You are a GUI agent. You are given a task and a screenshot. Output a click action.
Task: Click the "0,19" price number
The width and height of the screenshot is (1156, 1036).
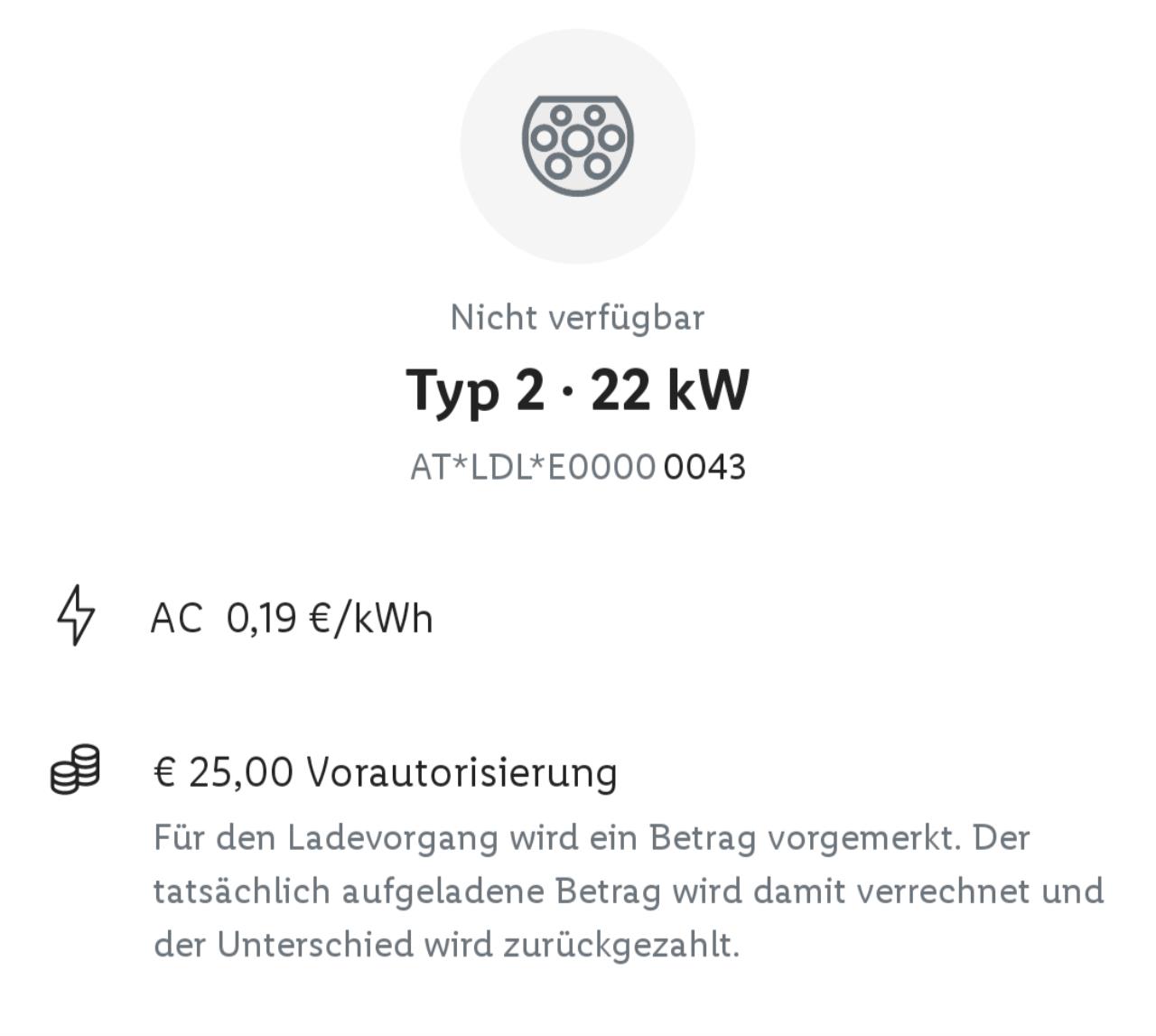pos(261,619)
